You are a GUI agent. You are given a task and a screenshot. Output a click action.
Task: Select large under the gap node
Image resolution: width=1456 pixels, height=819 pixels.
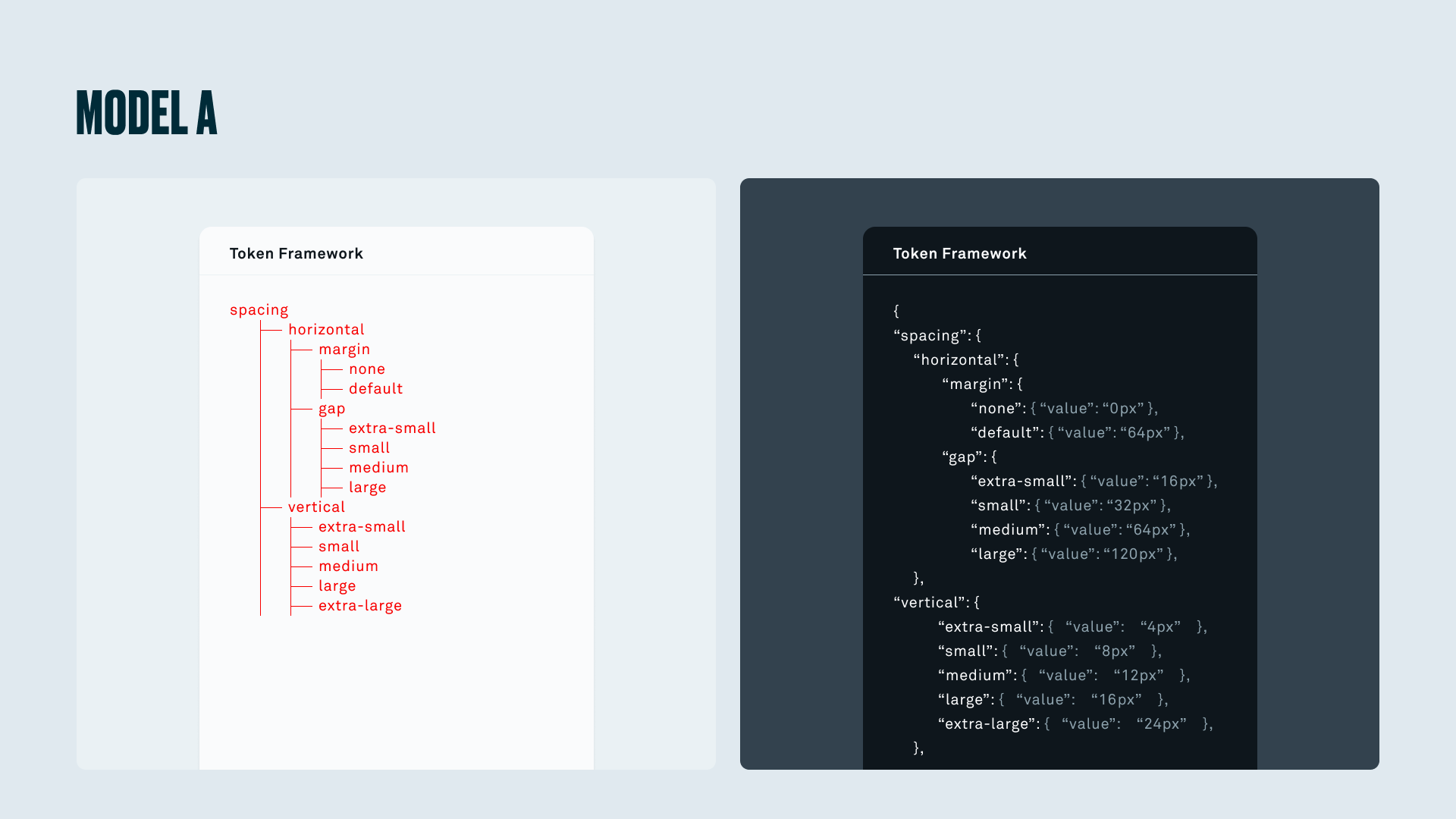[368, 488]
